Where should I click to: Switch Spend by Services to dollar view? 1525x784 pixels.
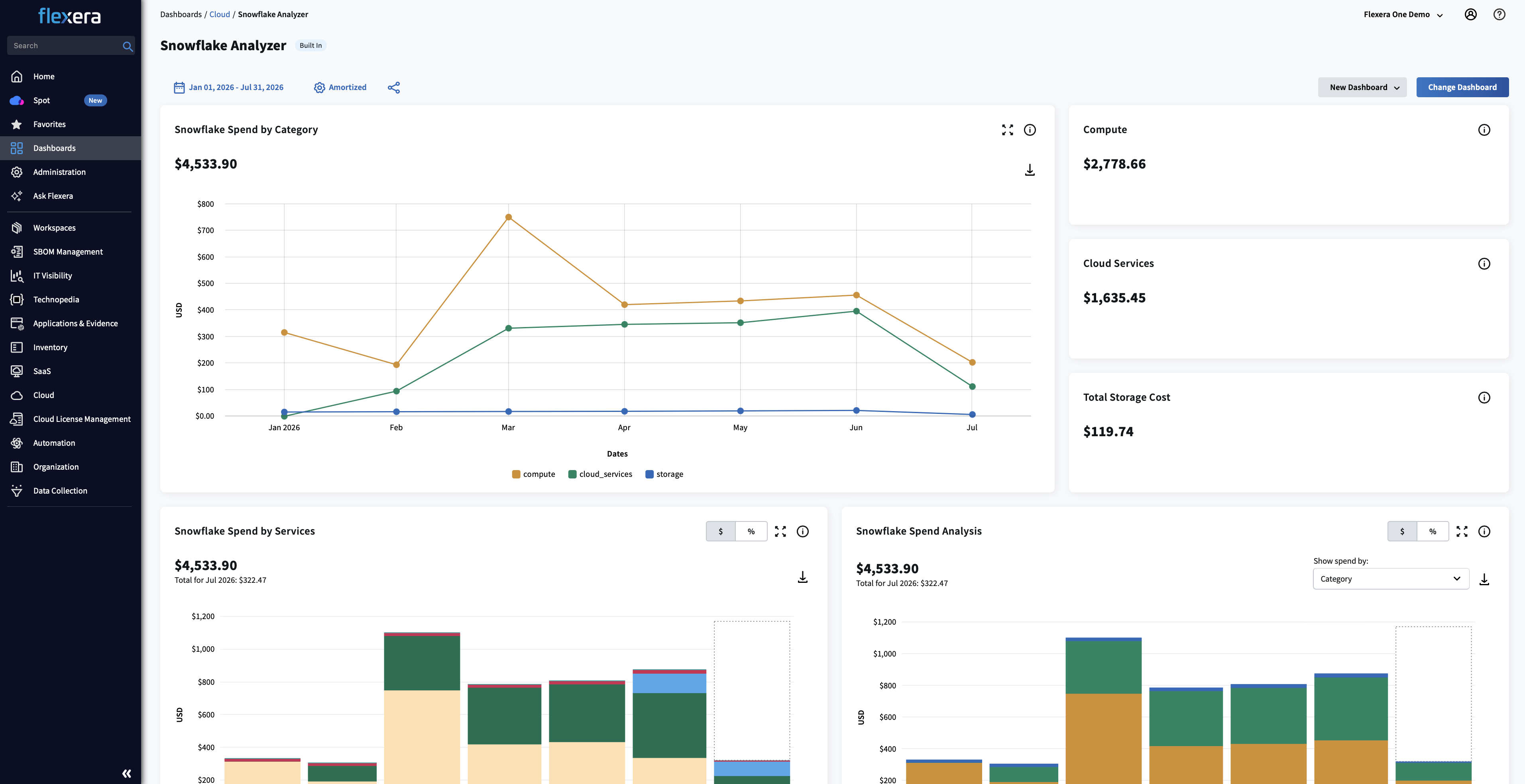[x=721, y=531]
